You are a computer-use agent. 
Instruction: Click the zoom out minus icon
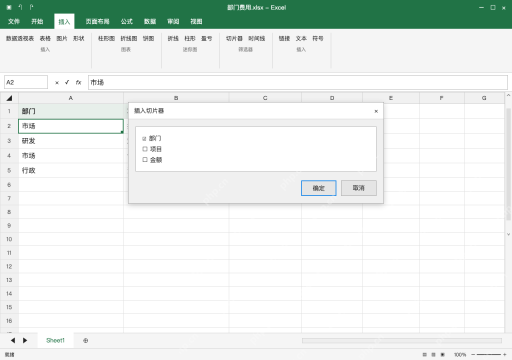pos(473,355)
